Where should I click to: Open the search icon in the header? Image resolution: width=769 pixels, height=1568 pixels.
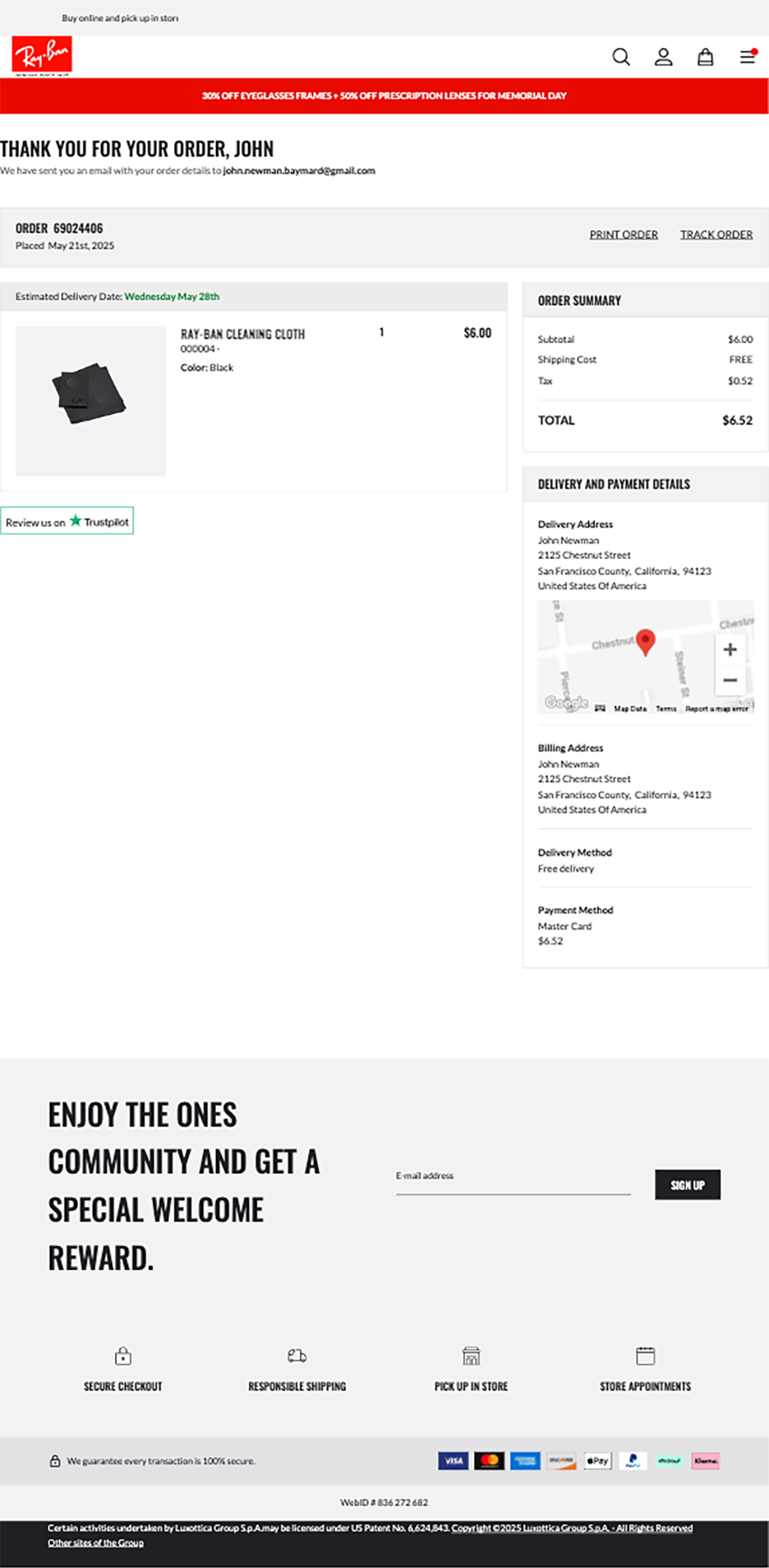[621, 57]
